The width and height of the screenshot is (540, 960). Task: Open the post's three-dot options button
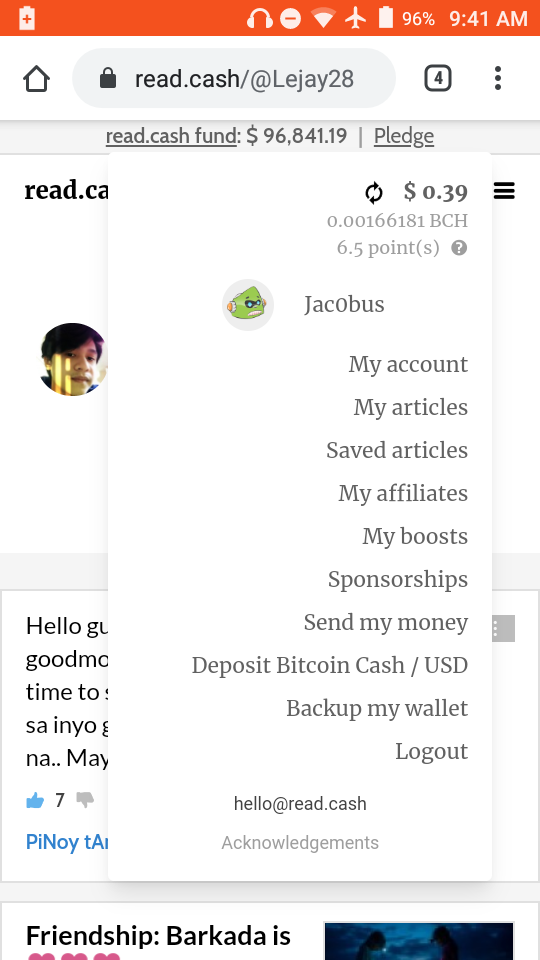pos(503,628)
